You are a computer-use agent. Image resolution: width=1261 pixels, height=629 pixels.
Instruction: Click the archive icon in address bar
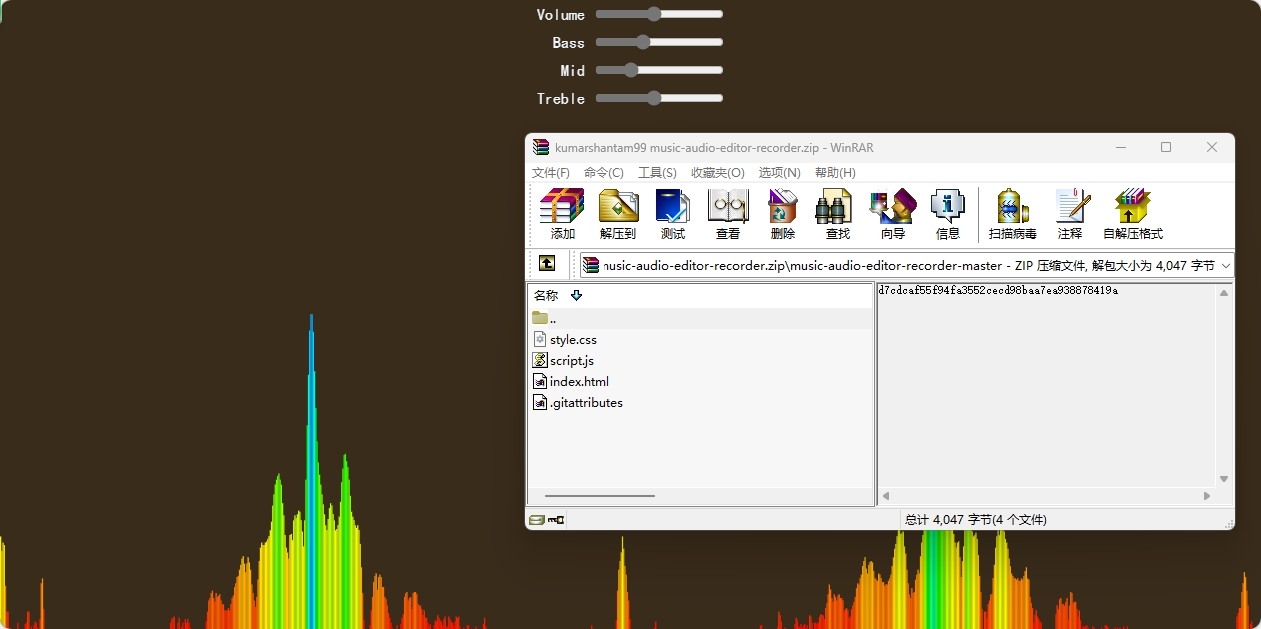click(592, 265)
